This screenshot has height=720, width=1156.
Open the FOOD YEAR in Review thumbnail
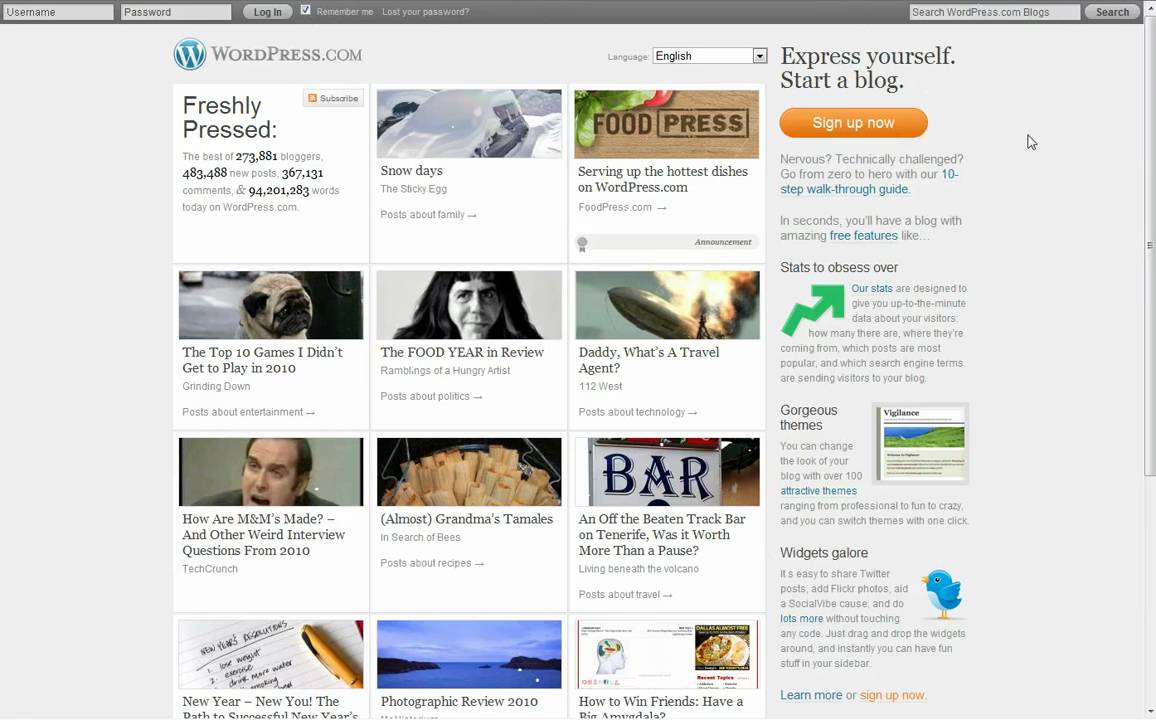tap(469, 305)
